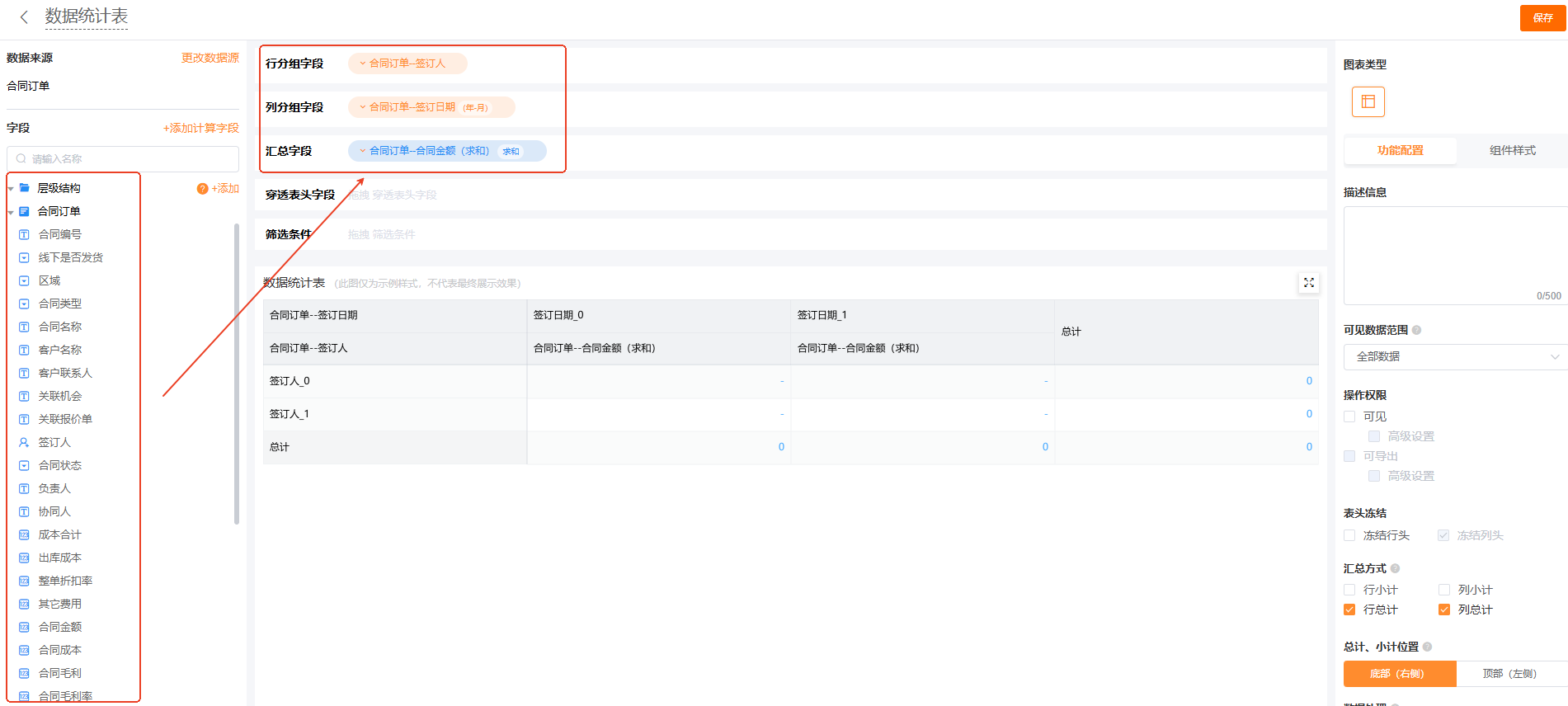Click the fullscreen expand icon on preview
1568x706 pixels.
click(1308, 282)
